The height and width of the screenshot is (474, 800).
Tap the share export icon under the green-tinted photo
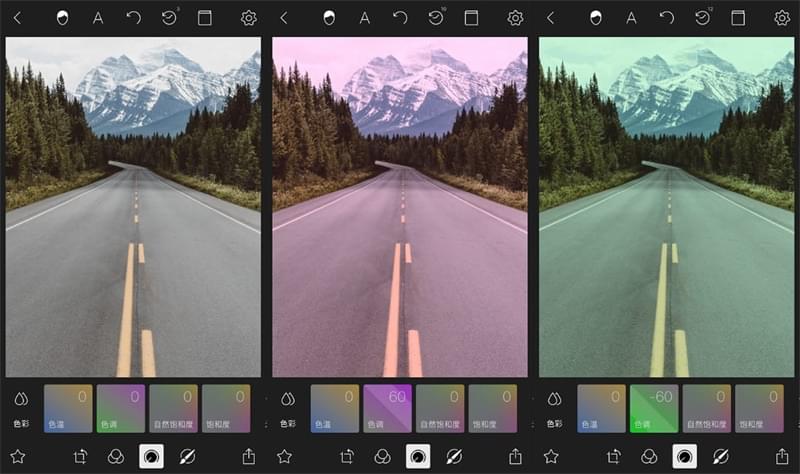coord(782,456)
